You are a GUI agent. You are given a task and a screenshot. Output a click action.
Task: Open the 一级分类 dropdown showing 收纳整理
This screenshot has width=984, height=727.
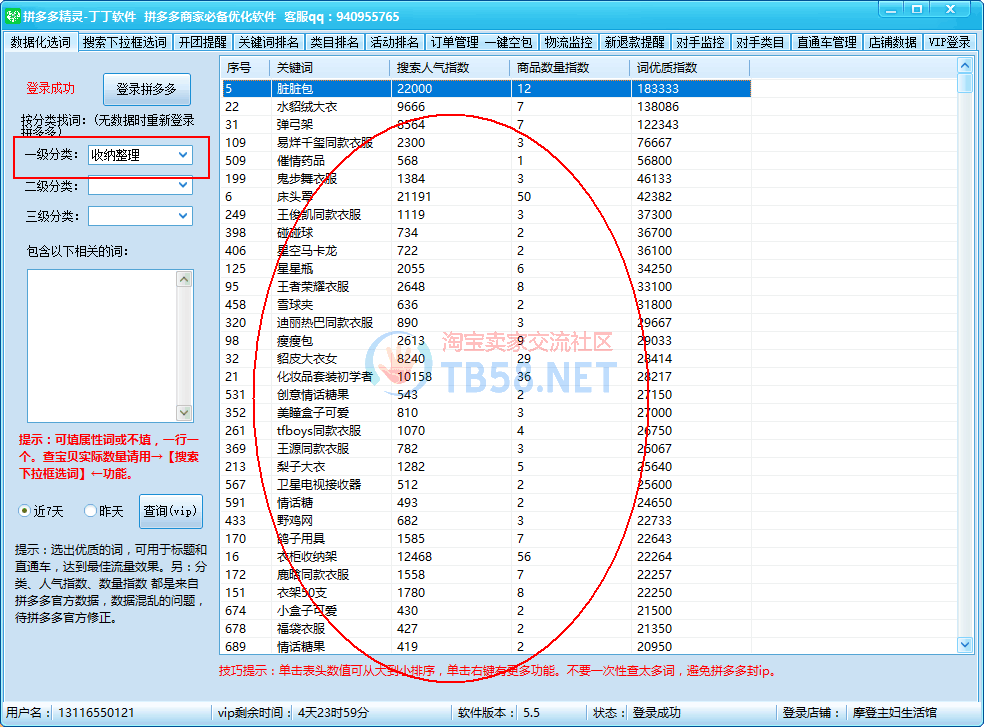click(x=140, y=155)
